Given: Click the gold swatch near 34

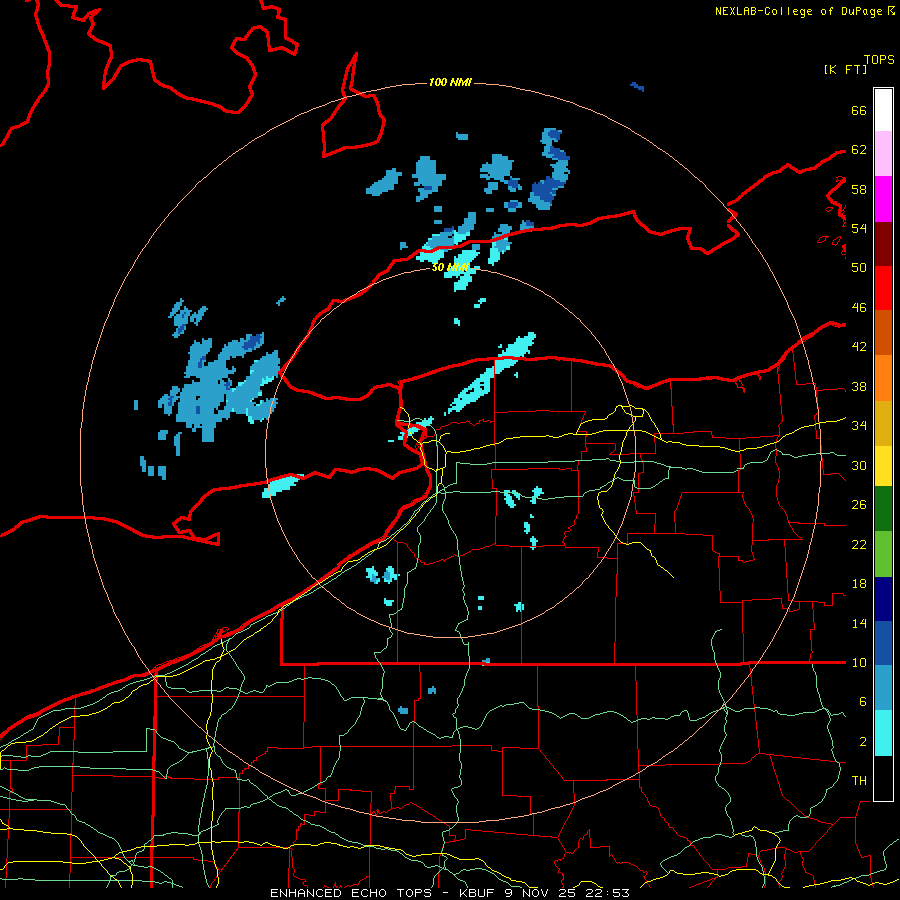Looking at the screenshot, I should tap(883, 422).
